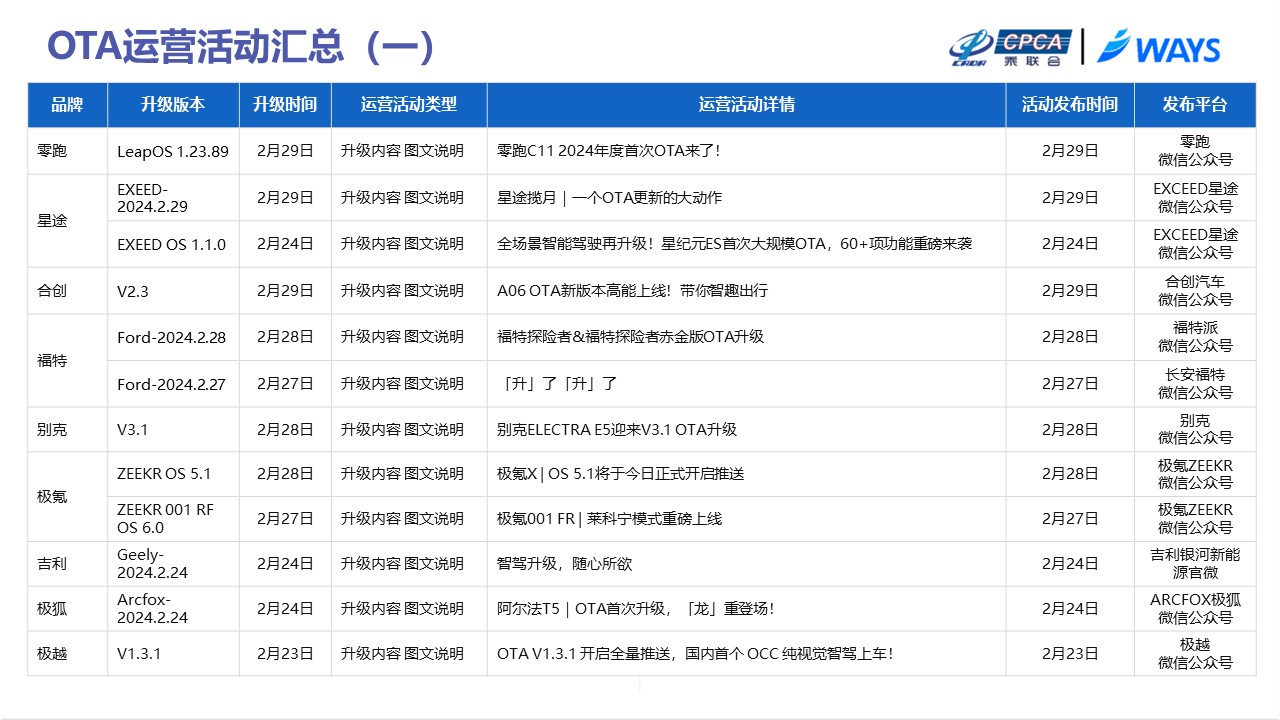Click the V3.1 version cell
The height and width of the screenshot is (720, 1280).
pos(173,429)
